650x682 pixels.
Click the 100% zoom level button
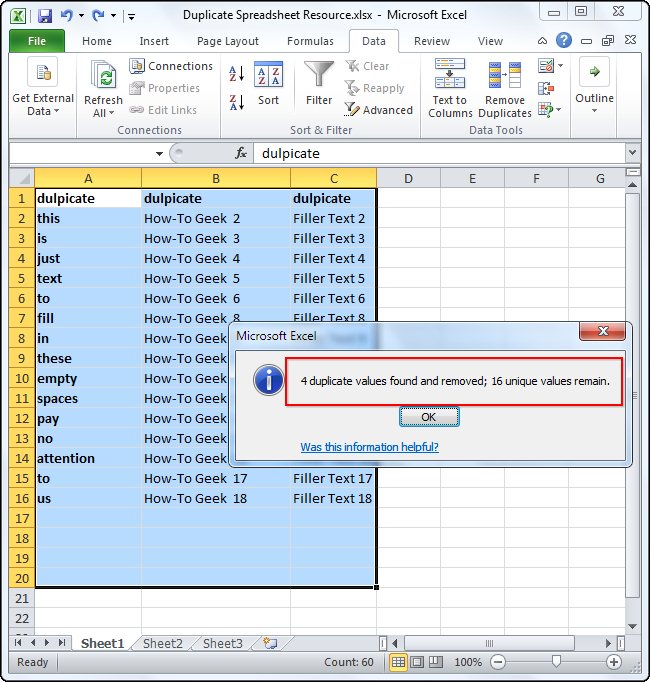click(x=468, y=662)
